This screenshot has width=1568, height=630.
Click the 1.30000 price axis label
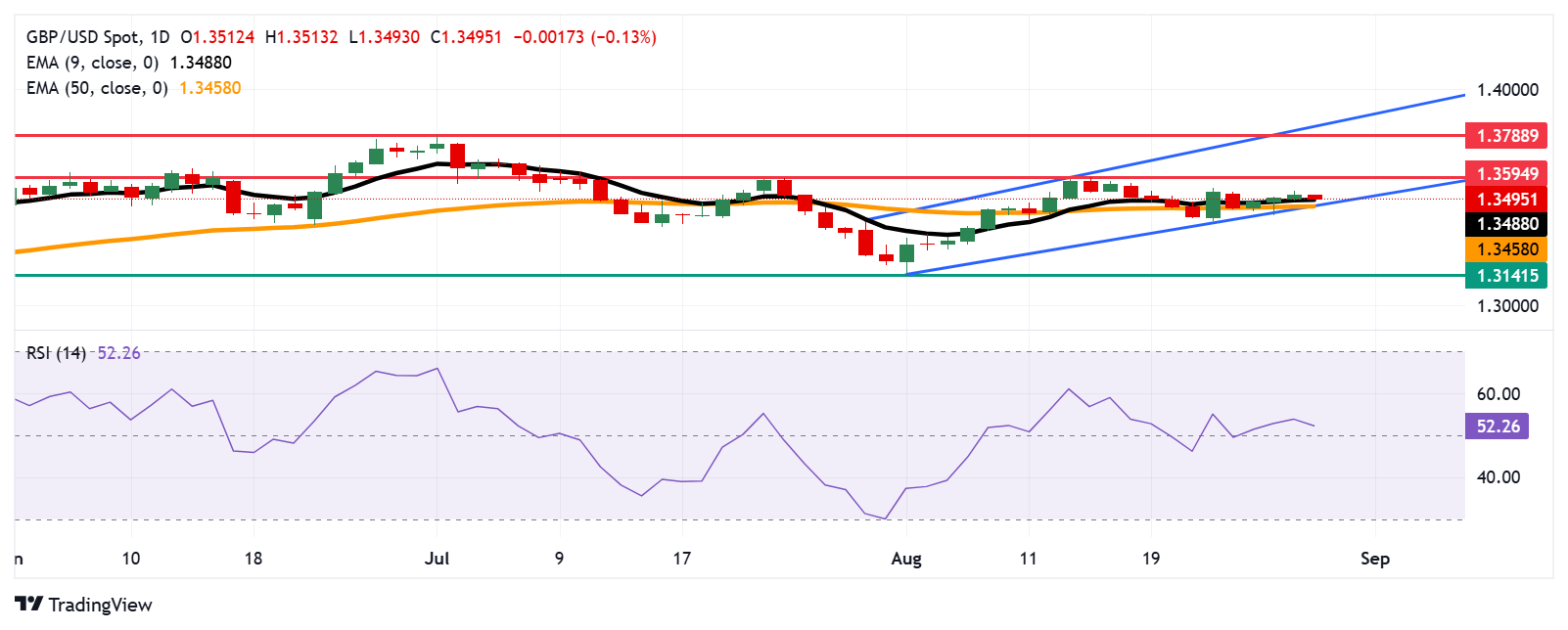click(1507, 306)
